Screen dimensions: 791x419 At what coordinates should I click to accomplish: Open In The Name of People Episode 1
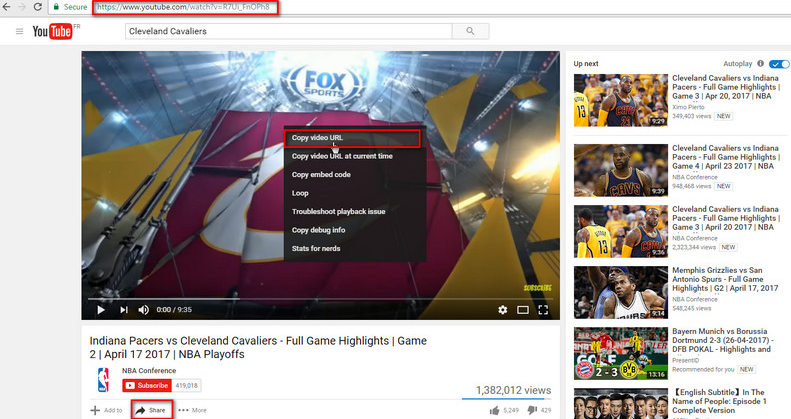coord(721,401)
